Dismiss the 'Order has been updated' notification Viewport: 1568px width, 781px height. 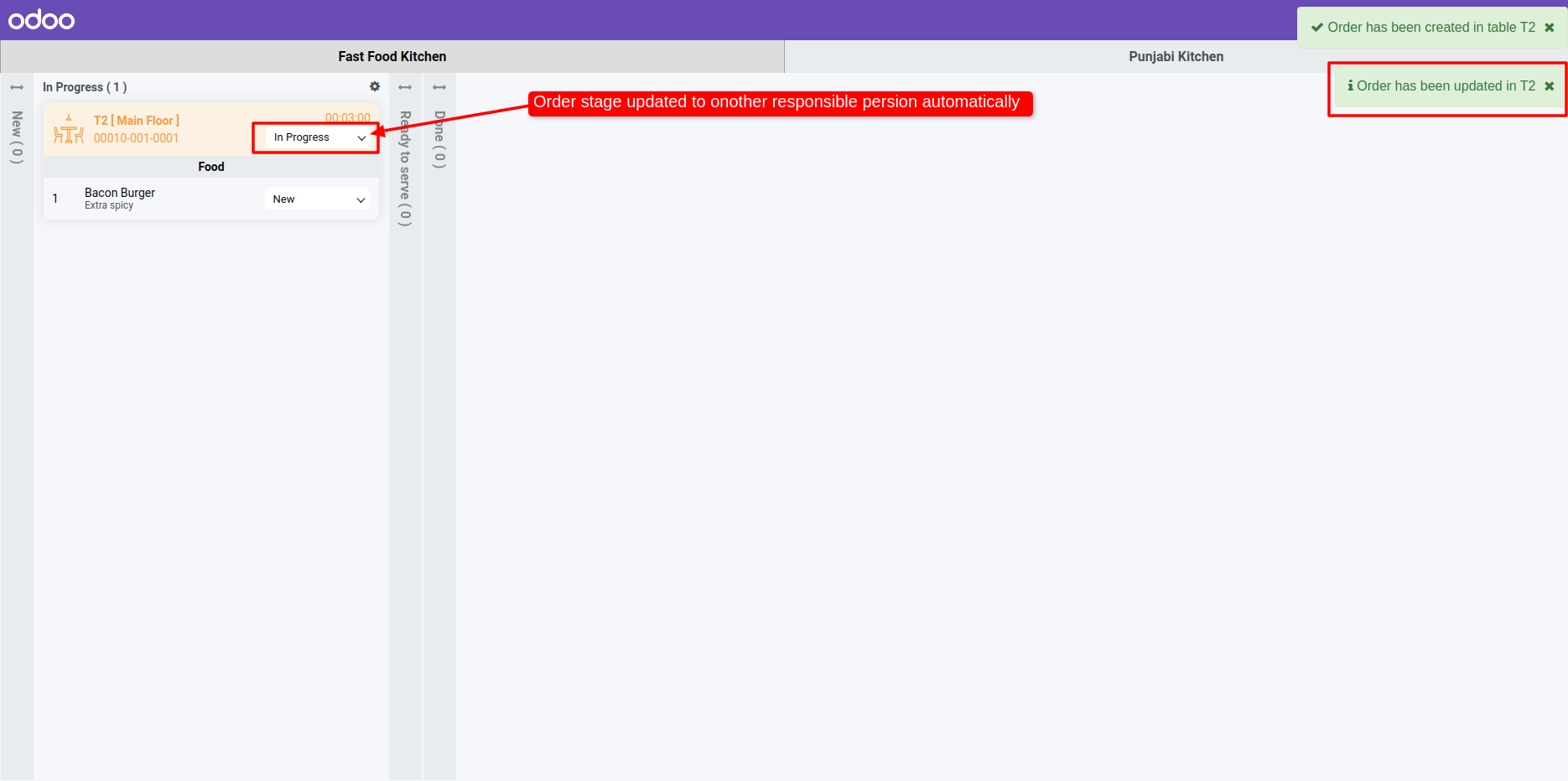[1550, 86]
